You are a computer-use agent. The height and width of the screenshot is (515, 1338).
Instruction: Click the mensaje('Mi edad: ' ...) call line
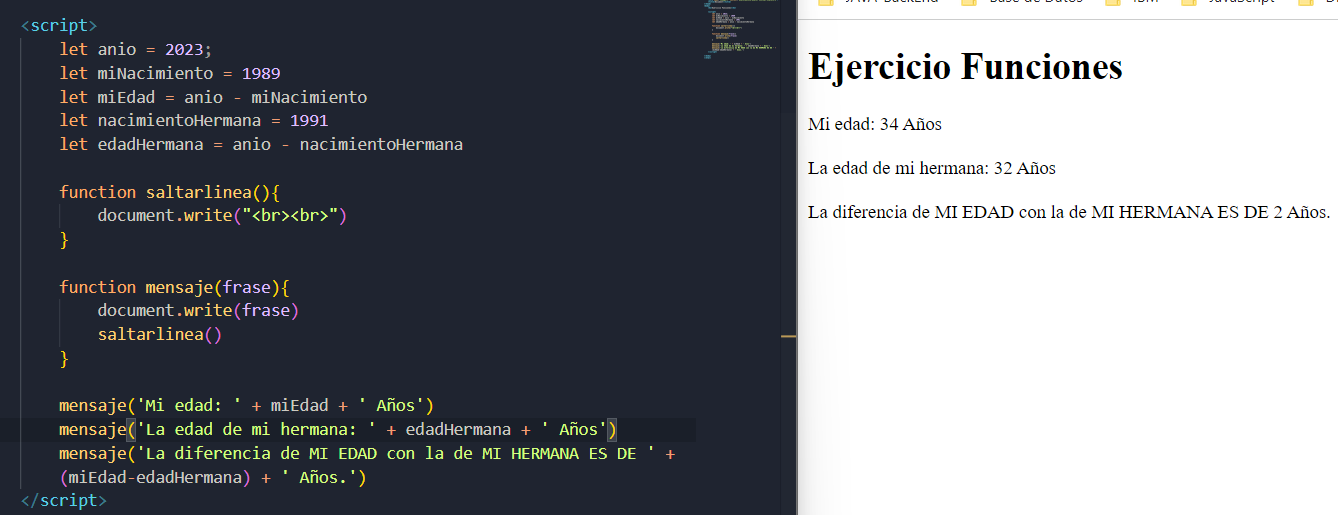pyautogui.click(x=246, y=406)
